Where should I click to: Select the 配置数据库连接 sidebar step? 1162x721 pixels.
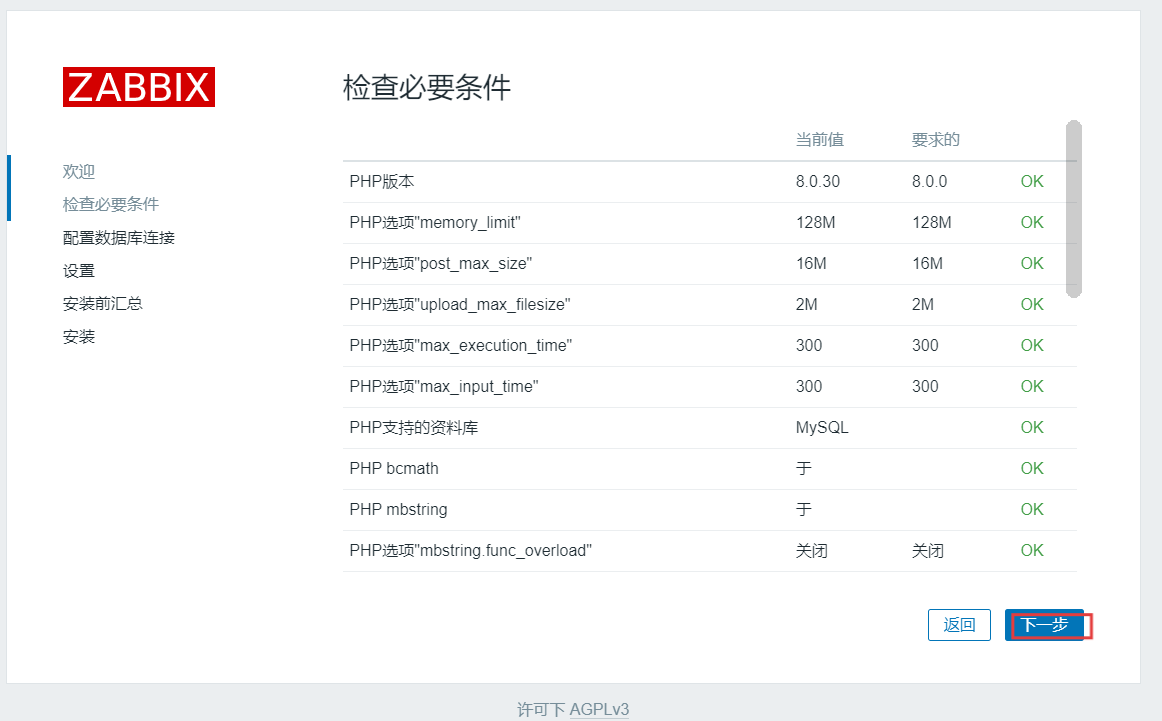coord(119,238)
